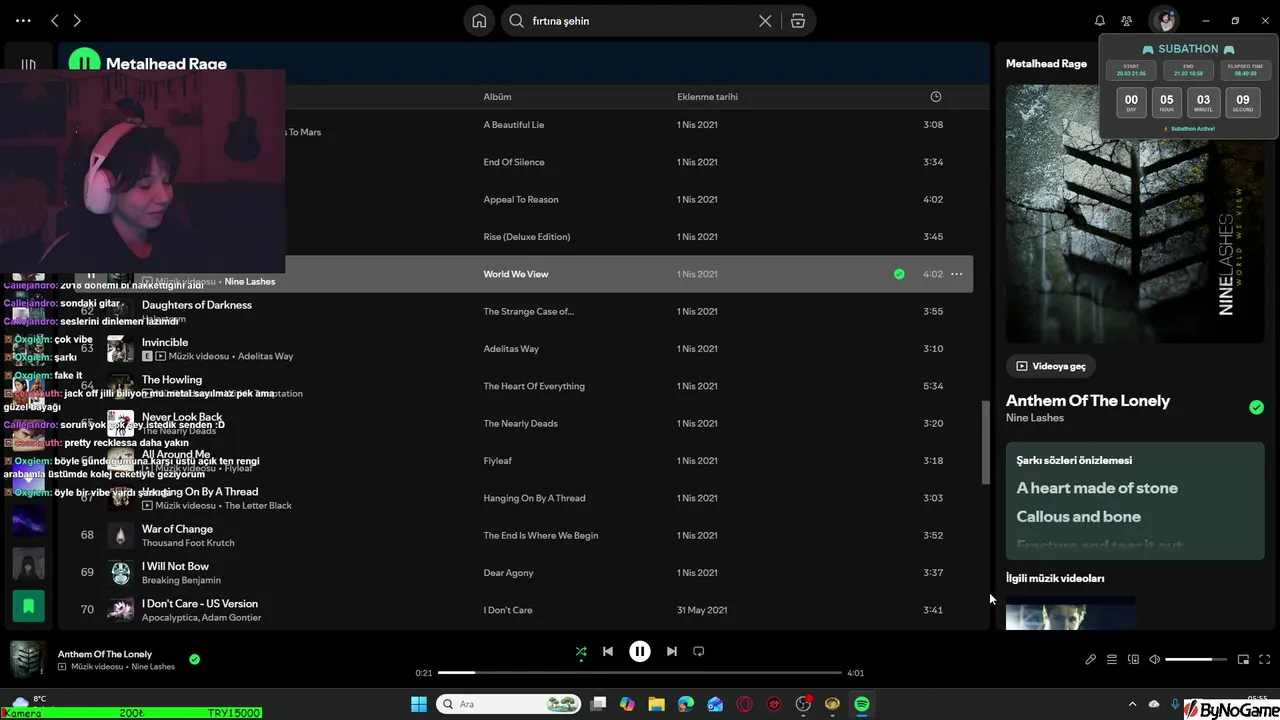The width and height of the screenshot is (1280, 720).
Task: Toggle the green saved check on World We View row
Action: [899, 274]
